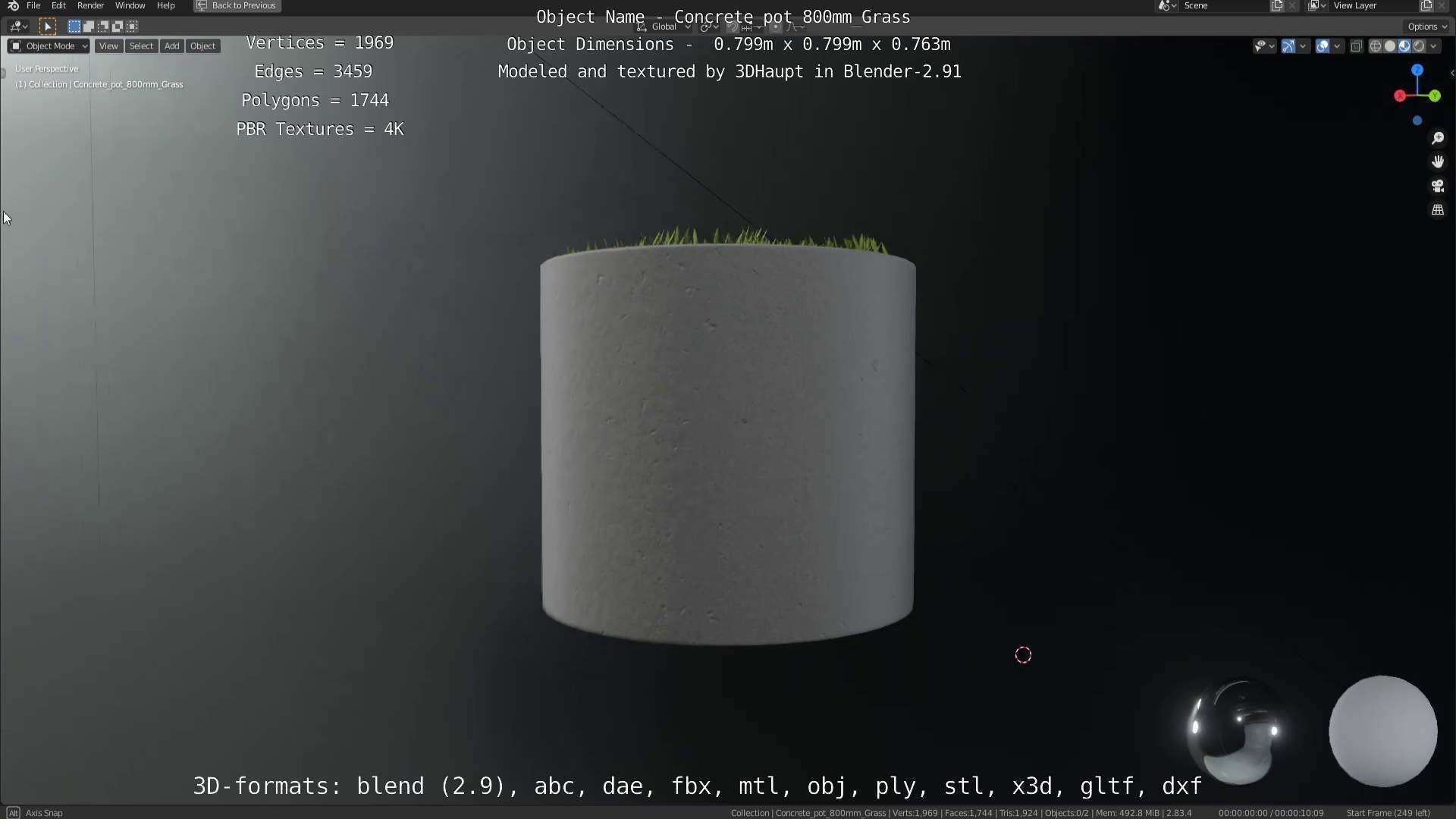The width and height of the screenshot is (1456, 819).
Task: Choose the Subtract selection mode icon
Action: [x=103, y=27]
